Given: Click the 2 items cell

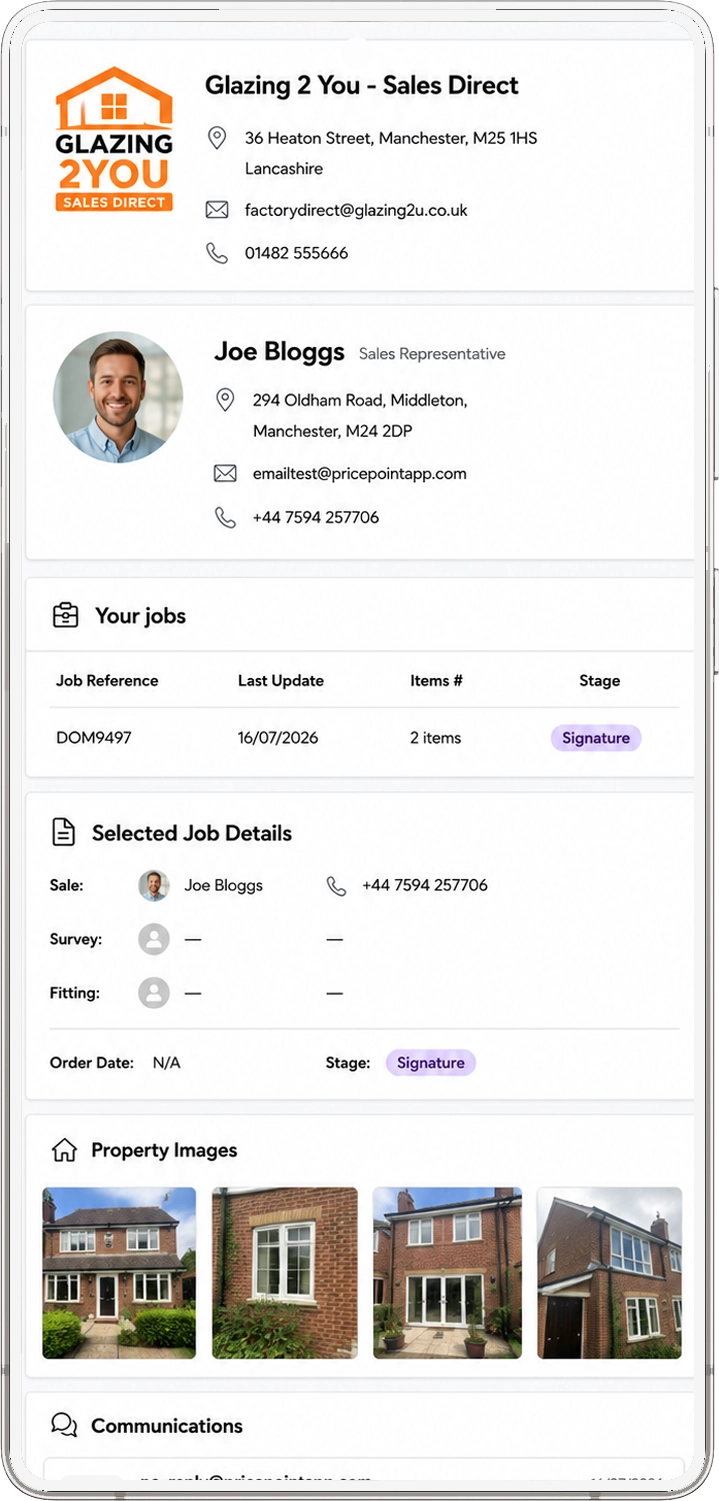Looking at the screenshot, I should (436, 738).
